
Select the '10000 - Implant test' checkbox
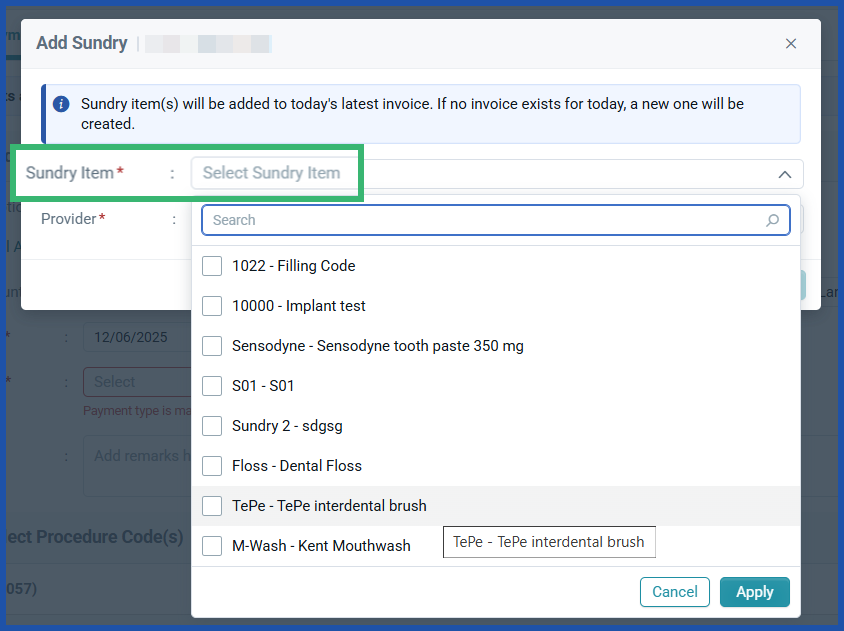point(211,305)
